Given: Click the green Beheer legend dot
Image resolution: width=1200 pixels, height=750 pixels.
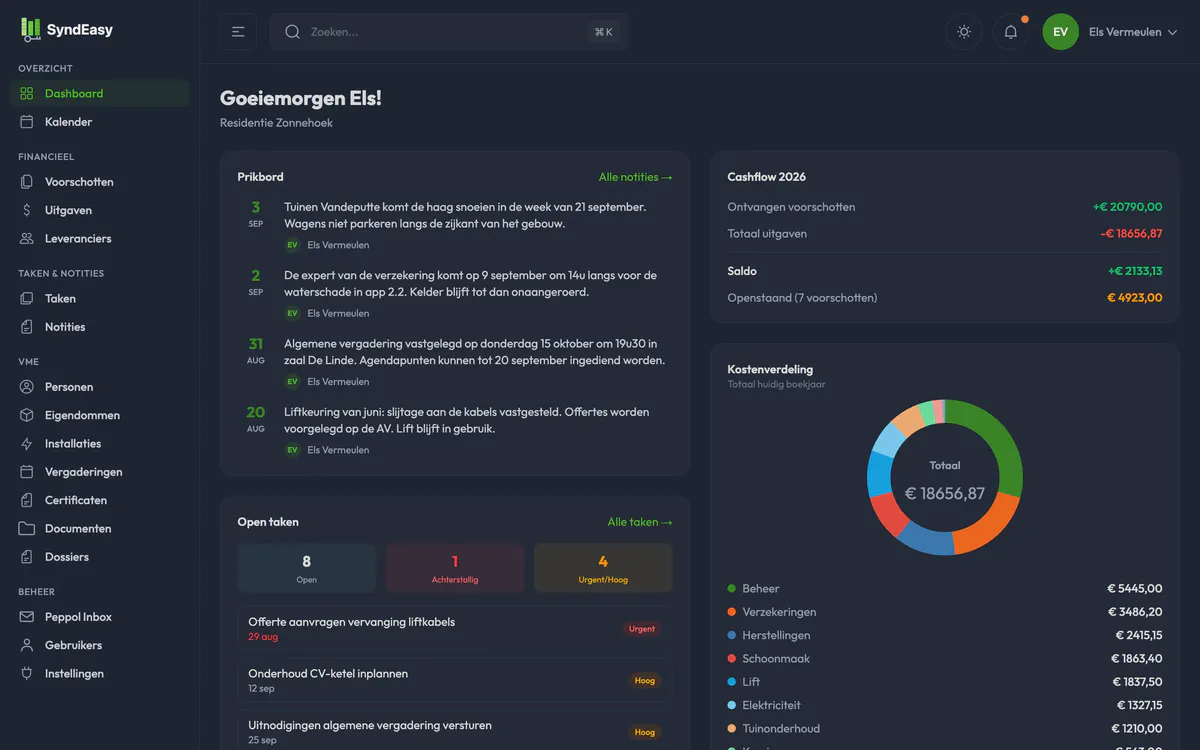Looking at the screenshot, I should coord(732,589).
